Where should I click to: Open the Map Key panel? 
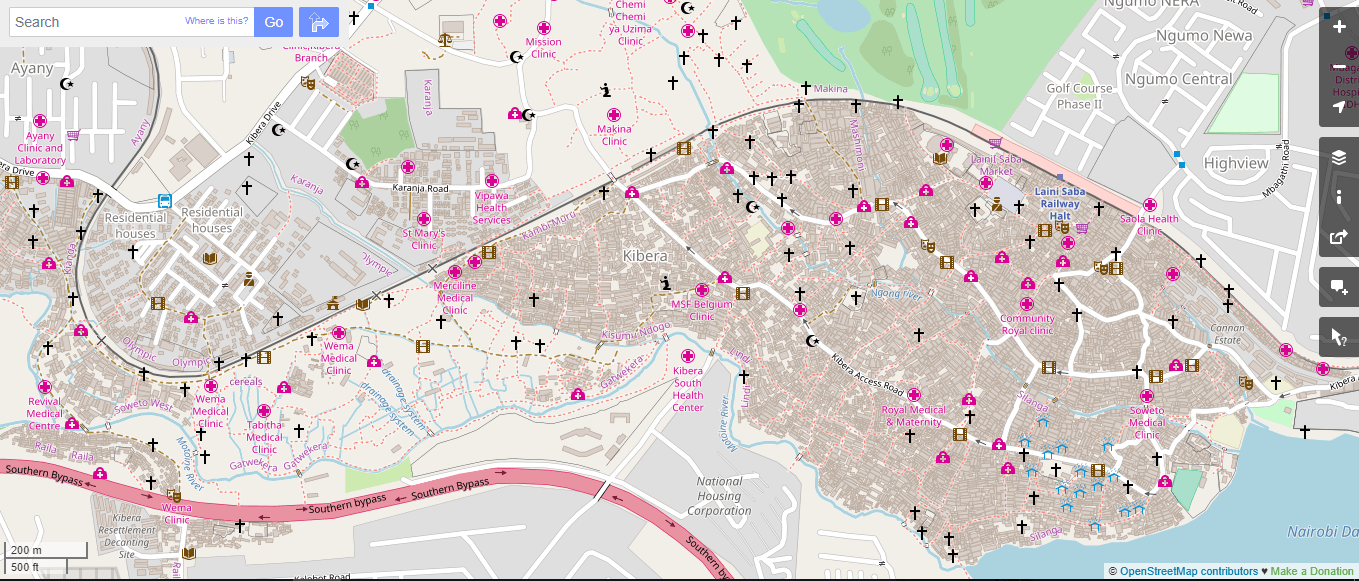coord(1338,197)
